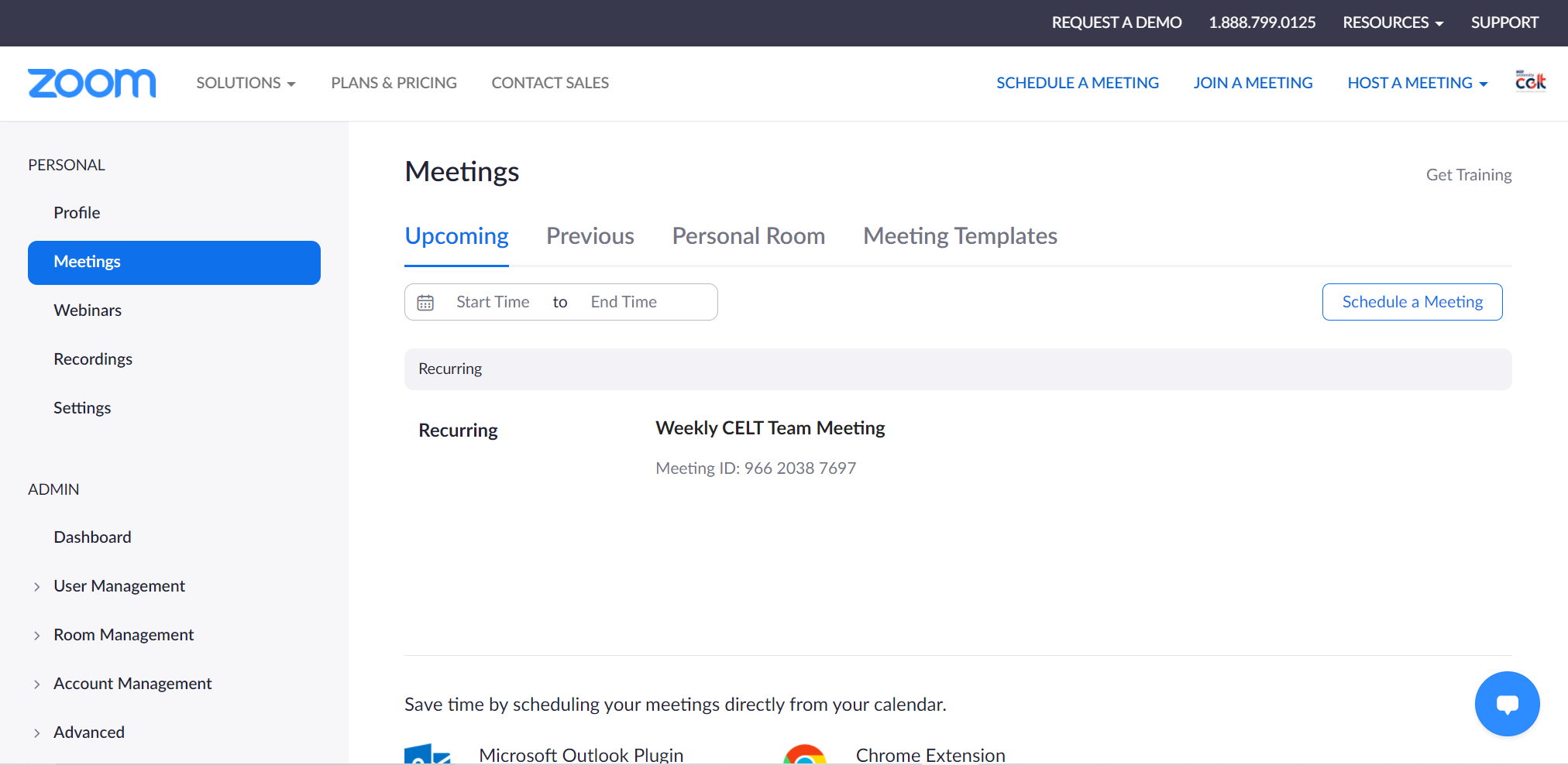Image resolution: width=1568 pixels, height=765 pixels.
Task: Click the Zoom logo
Action: 92,83
